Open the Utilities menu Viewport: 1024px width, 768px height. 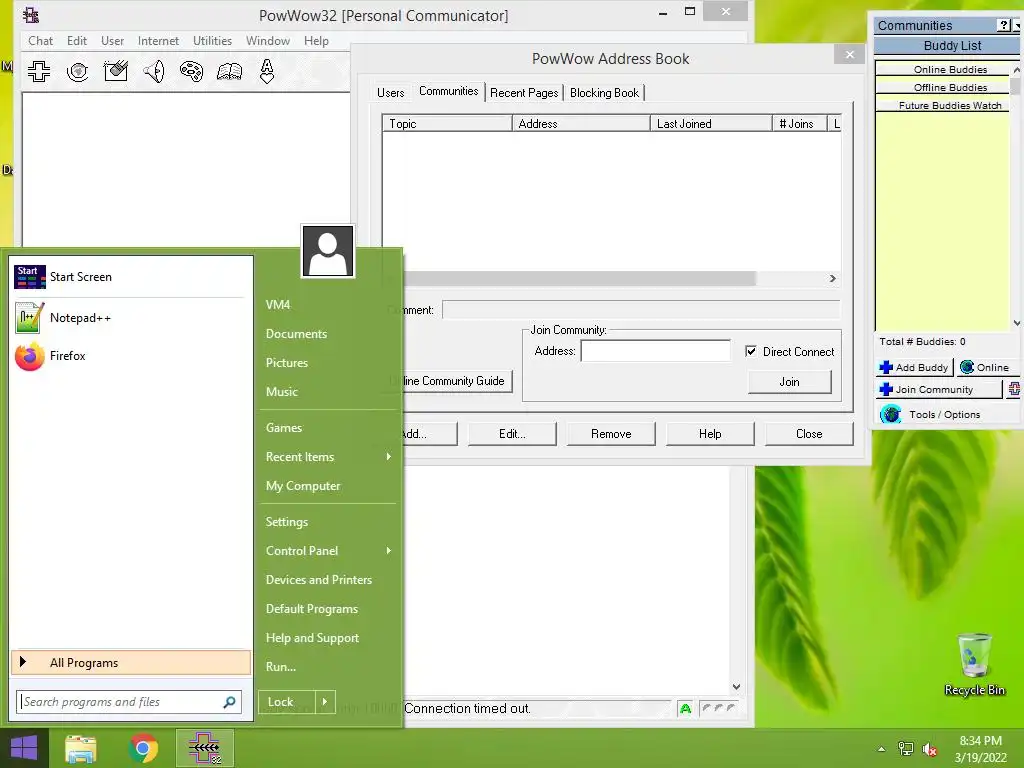point(212,40)
